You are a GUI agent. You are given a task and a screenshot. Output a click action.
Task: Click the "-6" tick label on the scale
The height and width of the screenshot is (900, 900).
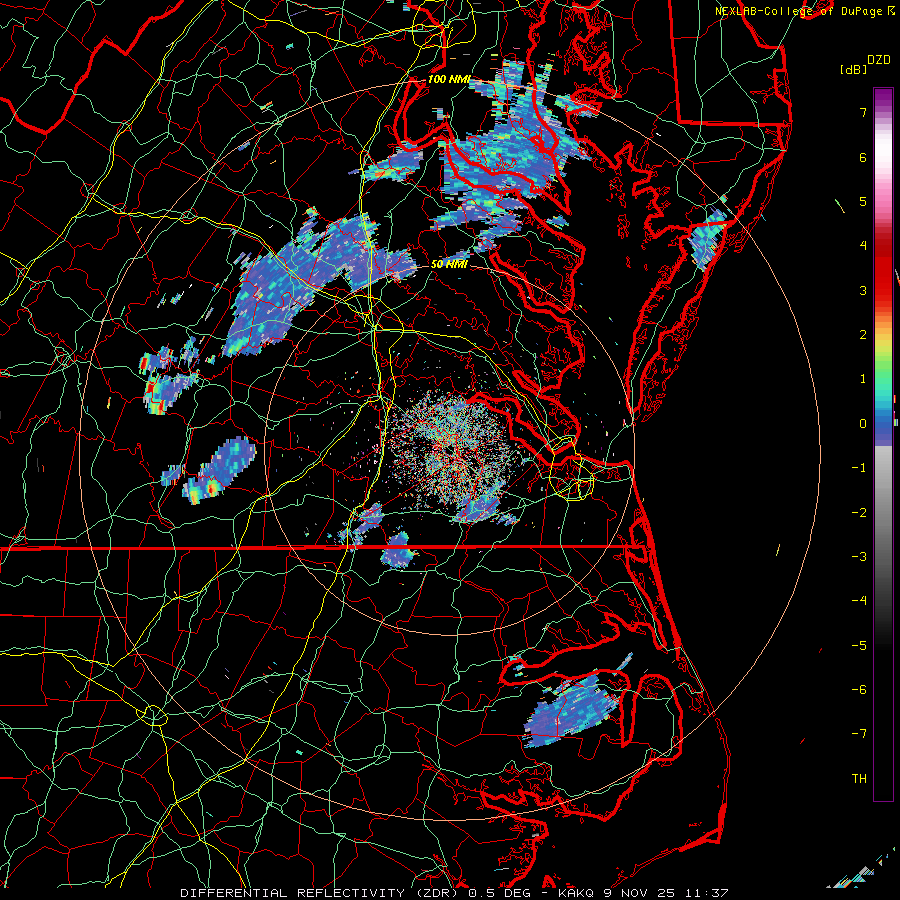[859, 690]
